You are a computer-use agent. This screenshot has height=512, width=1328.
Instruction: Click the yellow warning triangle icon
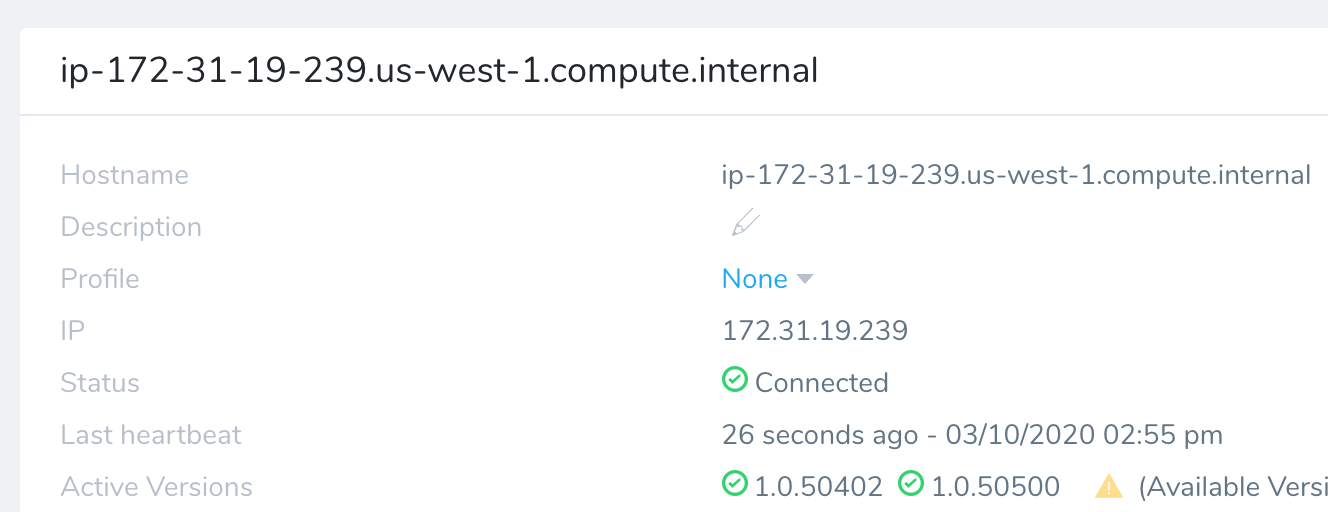click(1109, 486)
